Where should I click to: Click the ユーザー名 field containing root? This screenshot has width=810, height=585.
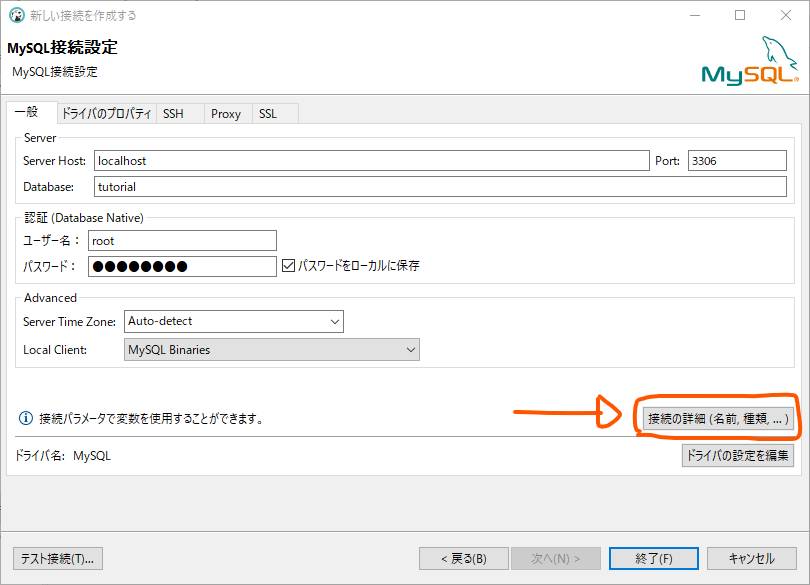tap(182, 241)
